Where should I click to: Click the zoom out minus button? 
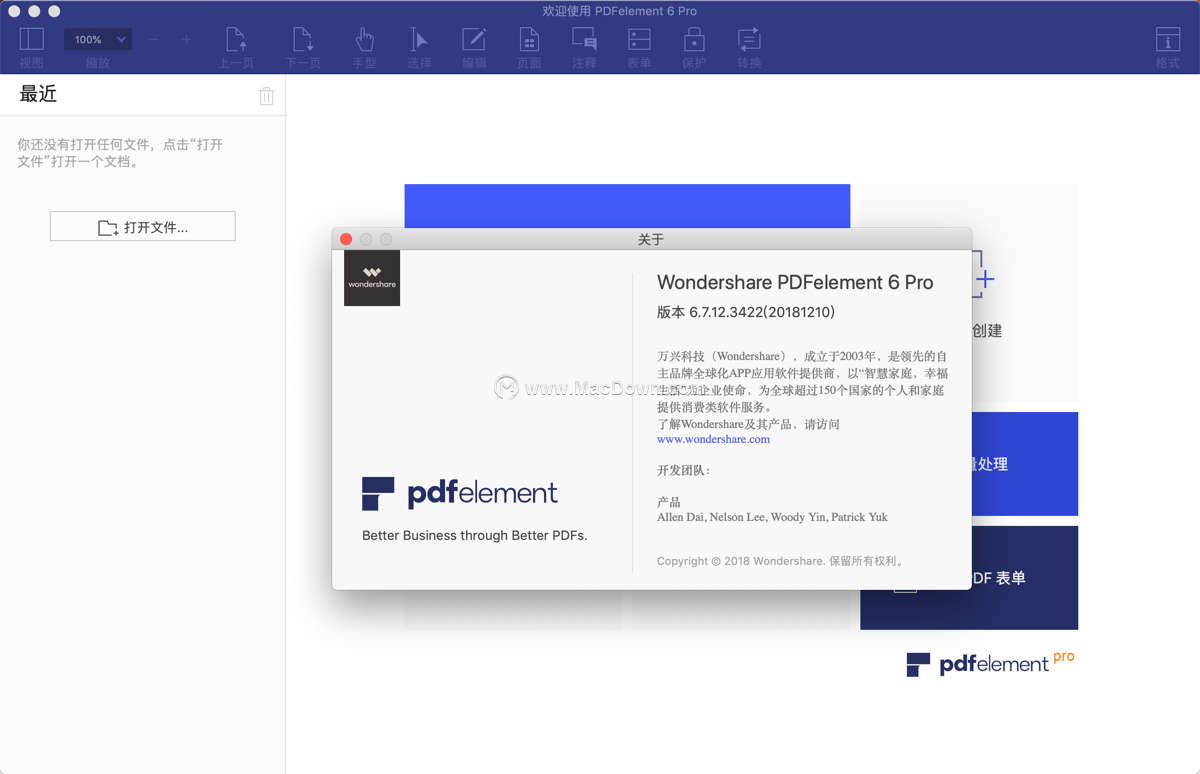(153, 40)
